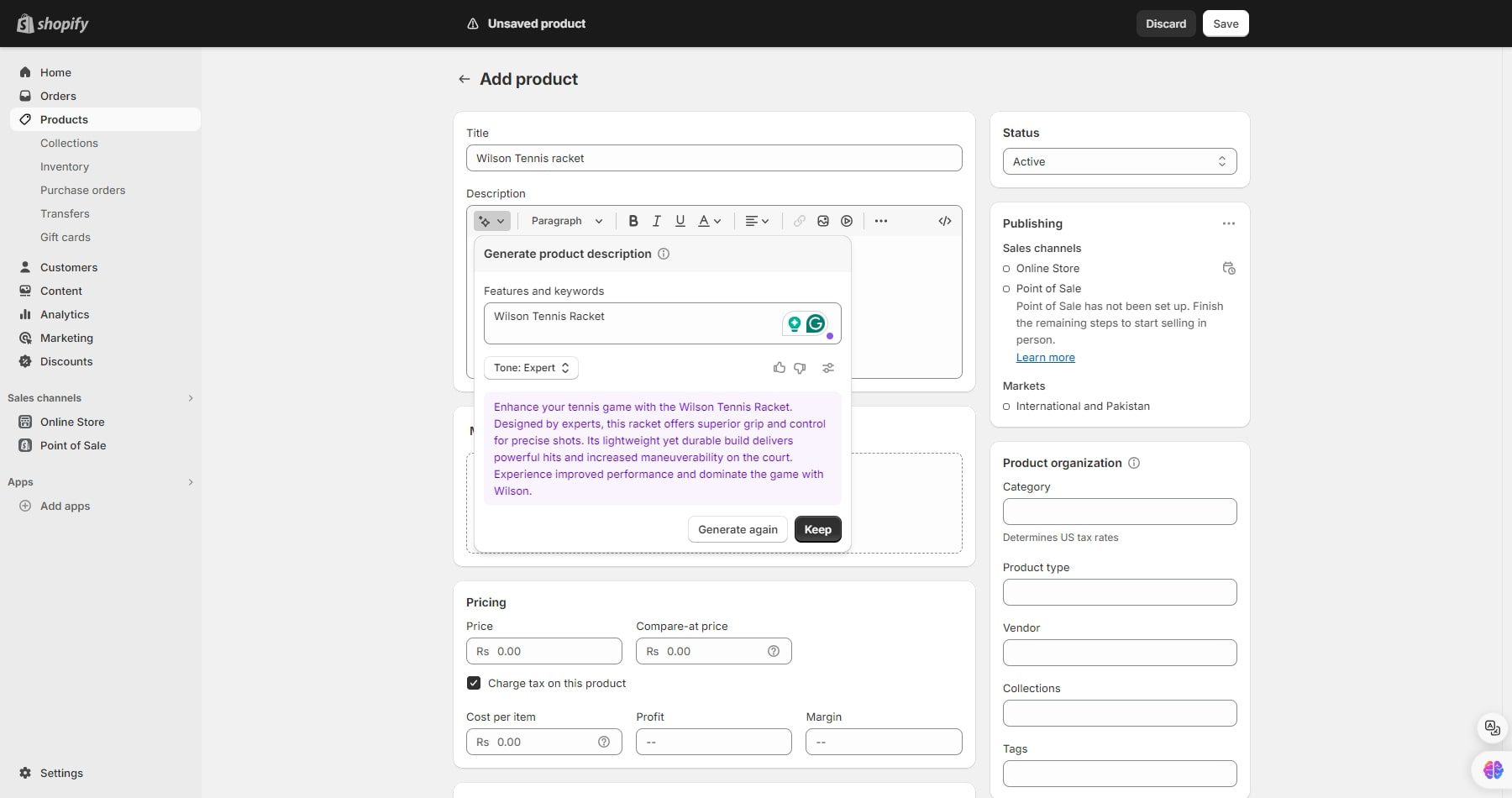Show the HTML code view of description

(943, 221)
